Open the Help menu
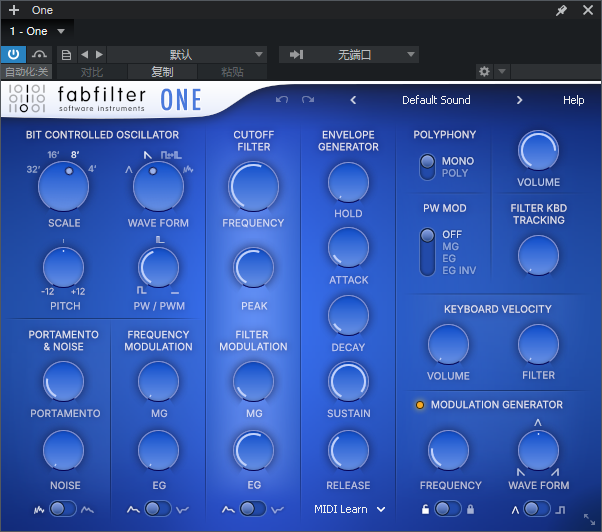Screen dimensions: 602x532 coord(574,100)
